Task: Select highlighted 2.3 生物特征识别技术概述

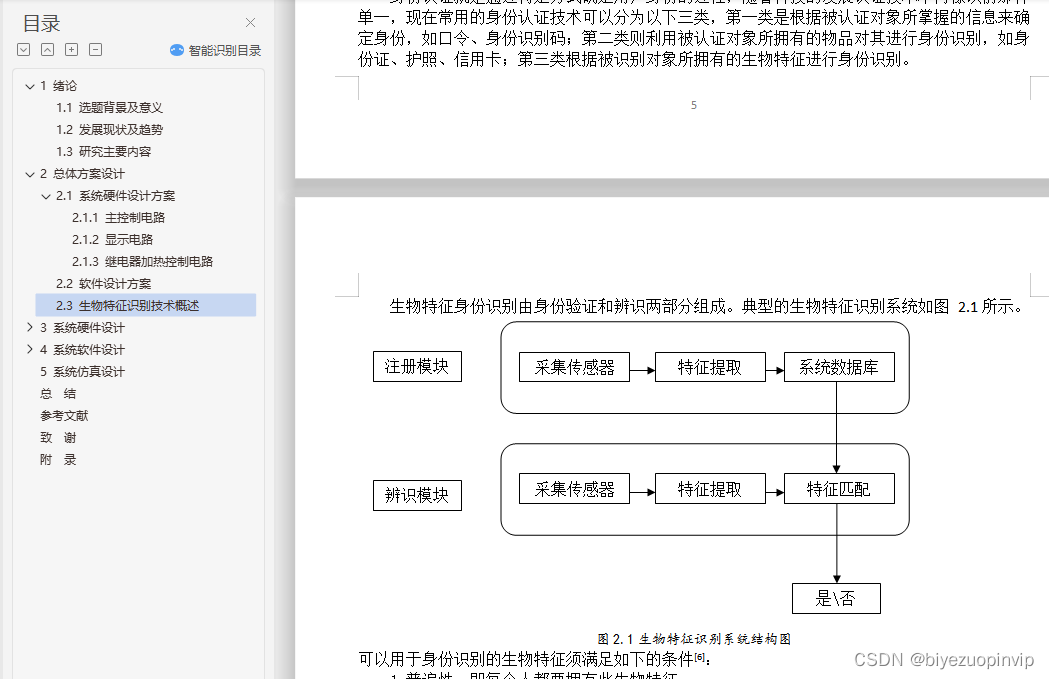Action: pos(146,305)
